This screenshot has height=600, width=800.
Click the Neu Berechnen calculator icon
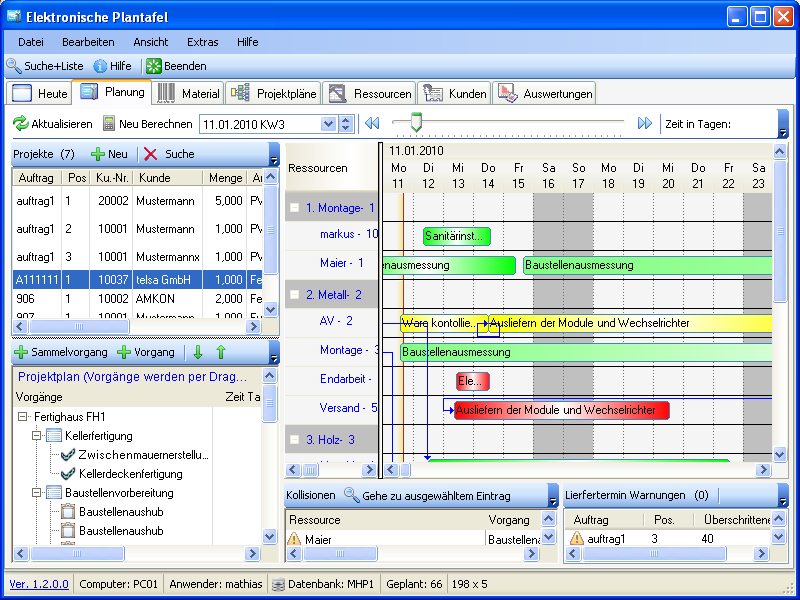tap(109, 124)
